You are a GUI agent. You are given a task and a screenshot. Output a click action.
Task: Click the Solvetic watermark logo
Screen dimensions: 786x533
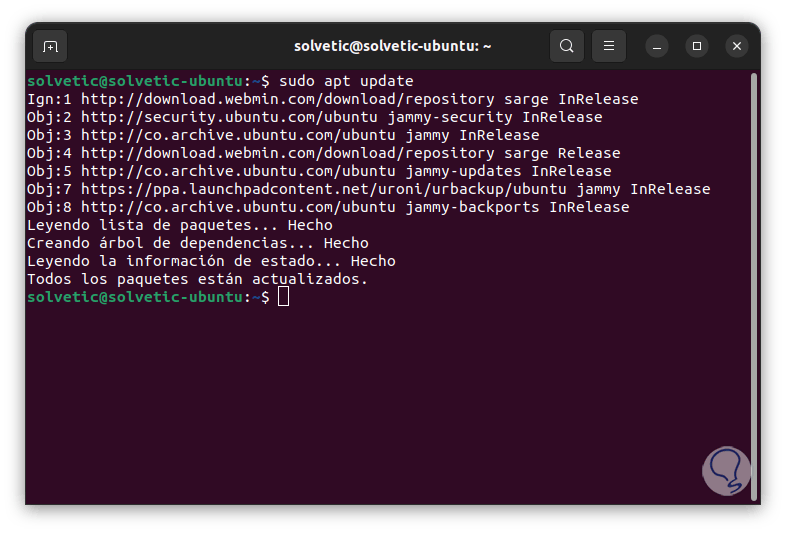tap(726, 470)
